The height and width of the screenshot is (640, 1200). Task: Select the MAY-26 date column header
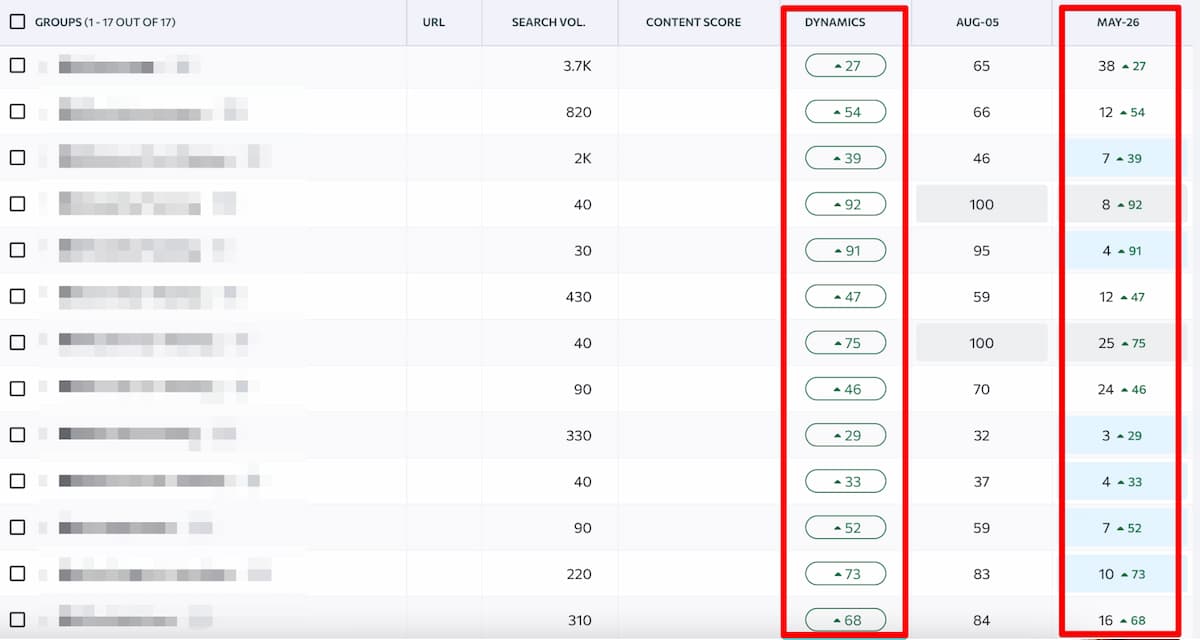click(1120, 22)
